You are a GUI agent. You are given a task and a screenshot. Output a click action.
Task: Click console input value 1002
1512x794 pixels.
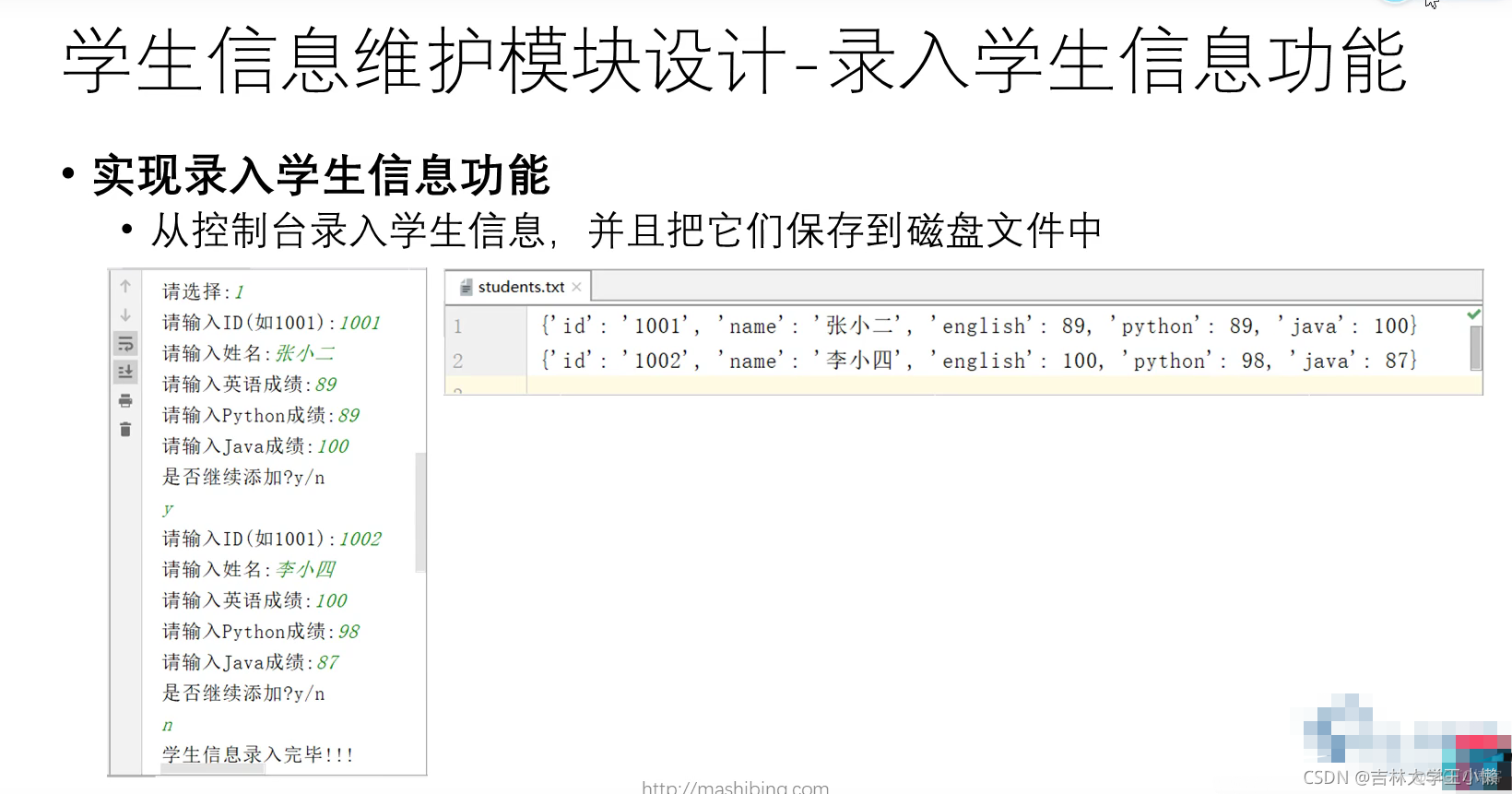coord(360,539)
